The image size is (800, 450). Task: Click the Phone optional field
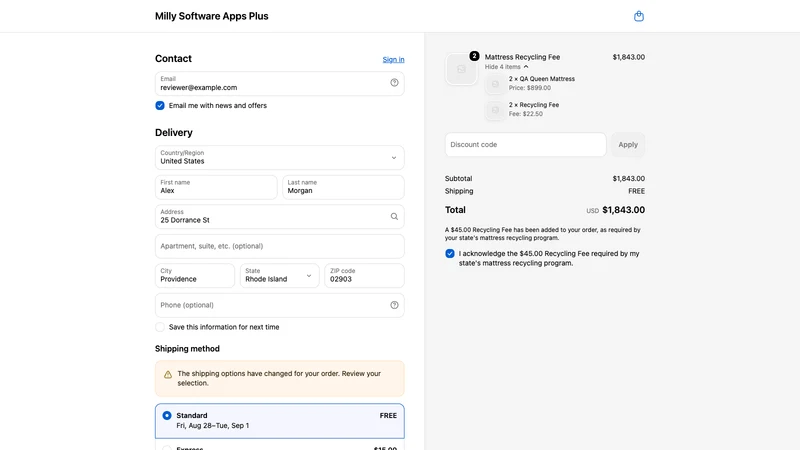coord(280,305)
